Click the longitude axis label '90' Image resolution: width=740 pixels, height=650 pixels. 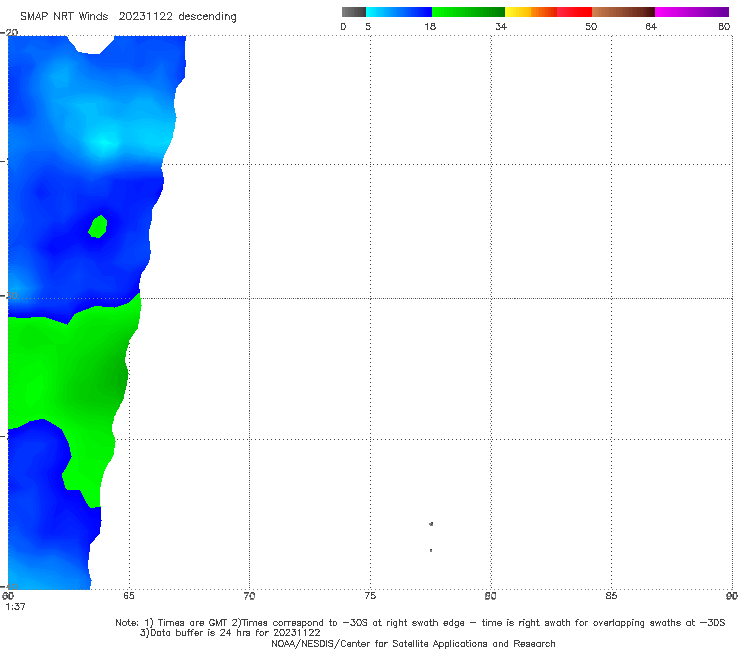pyautogui.click(x=732, y=596)
